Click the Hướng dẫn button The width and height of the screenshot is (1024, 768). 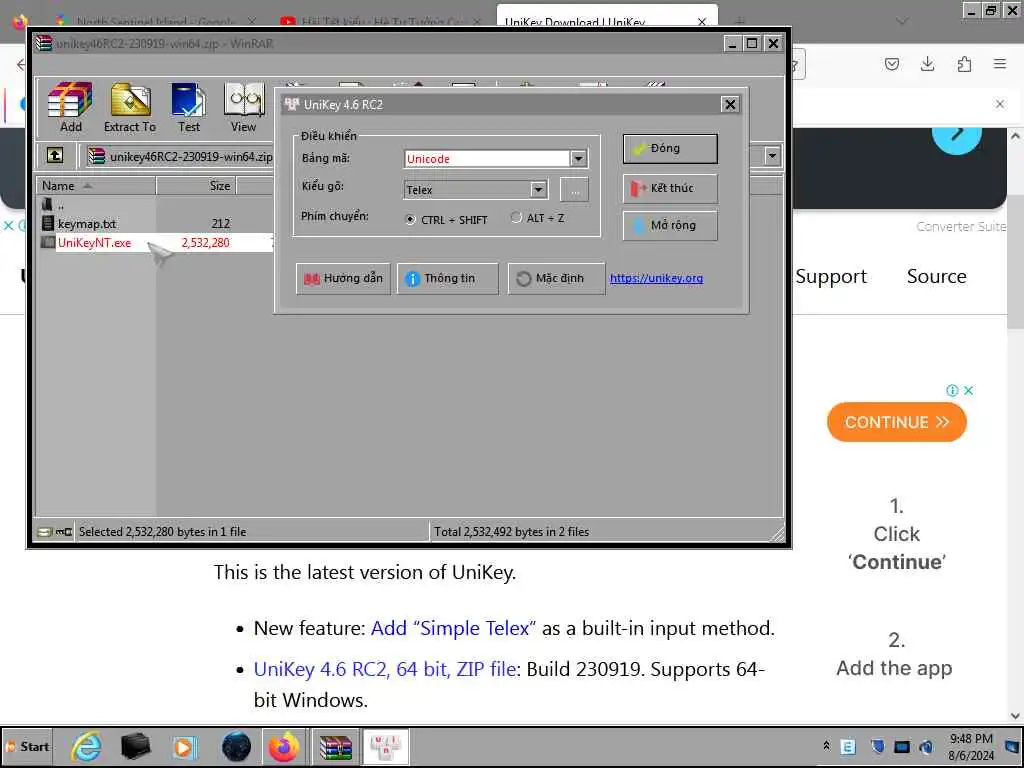tap(343, 279)
